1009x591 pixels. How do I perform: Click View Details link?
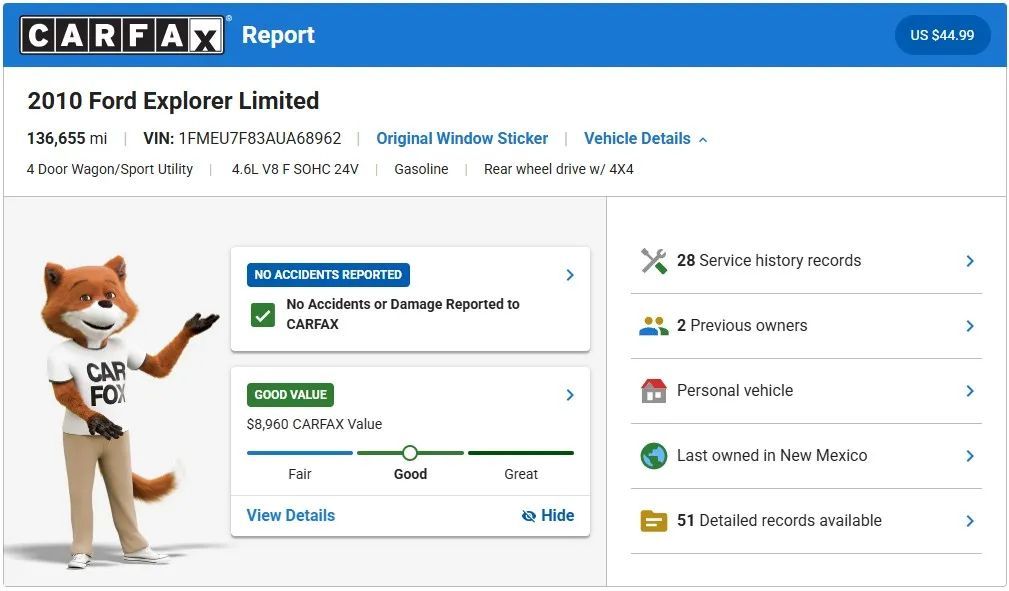coord(291,516)
